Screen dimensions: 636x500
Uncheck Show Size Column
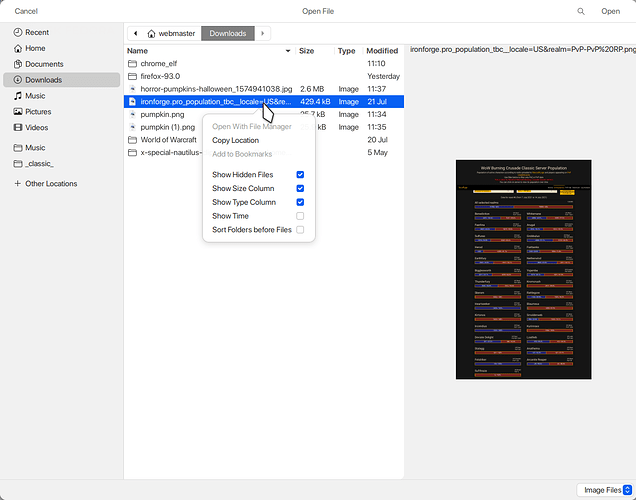click(x=300, y=188)
